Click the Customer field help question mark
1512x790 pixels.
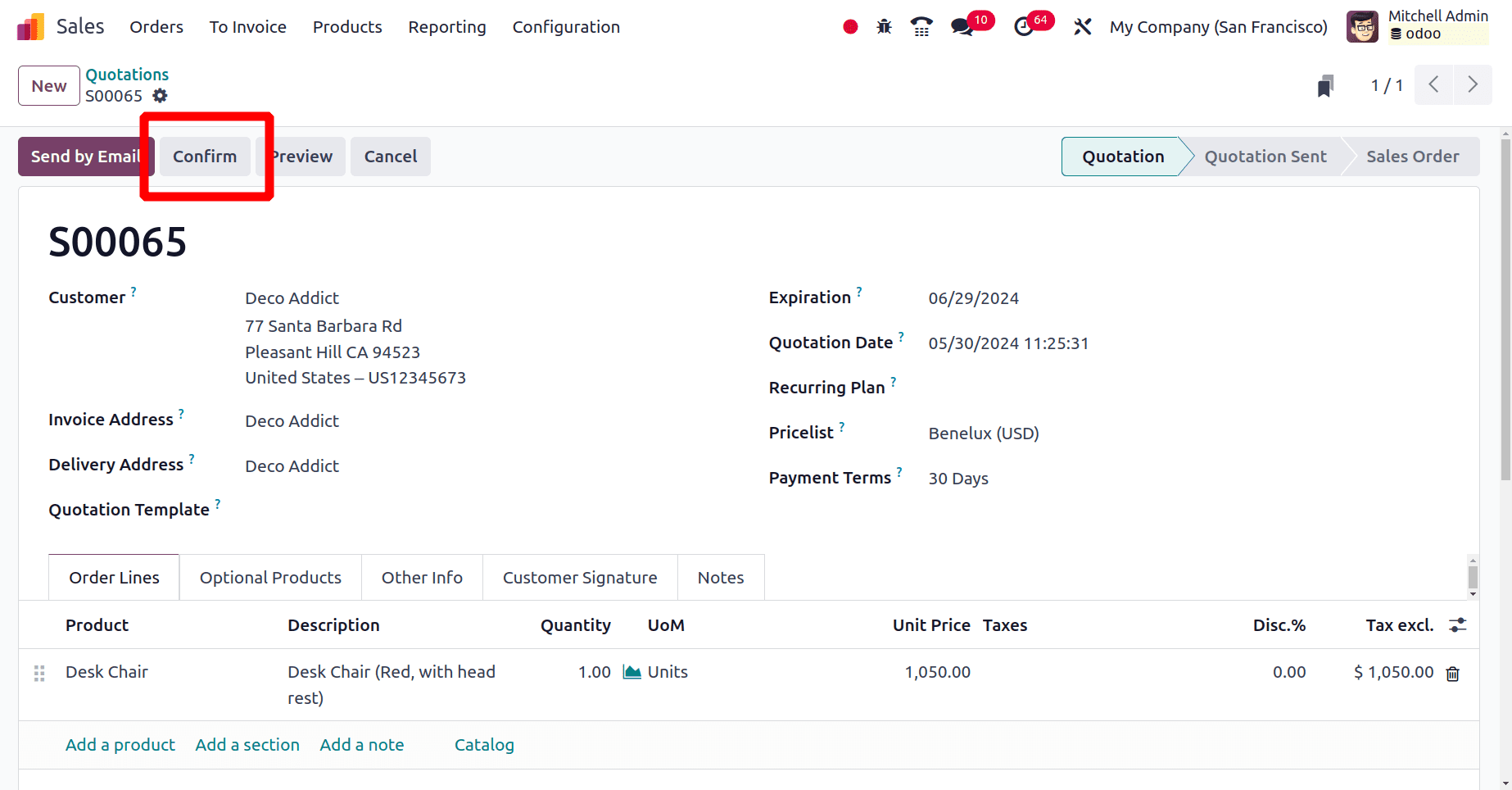click(134, 292)
